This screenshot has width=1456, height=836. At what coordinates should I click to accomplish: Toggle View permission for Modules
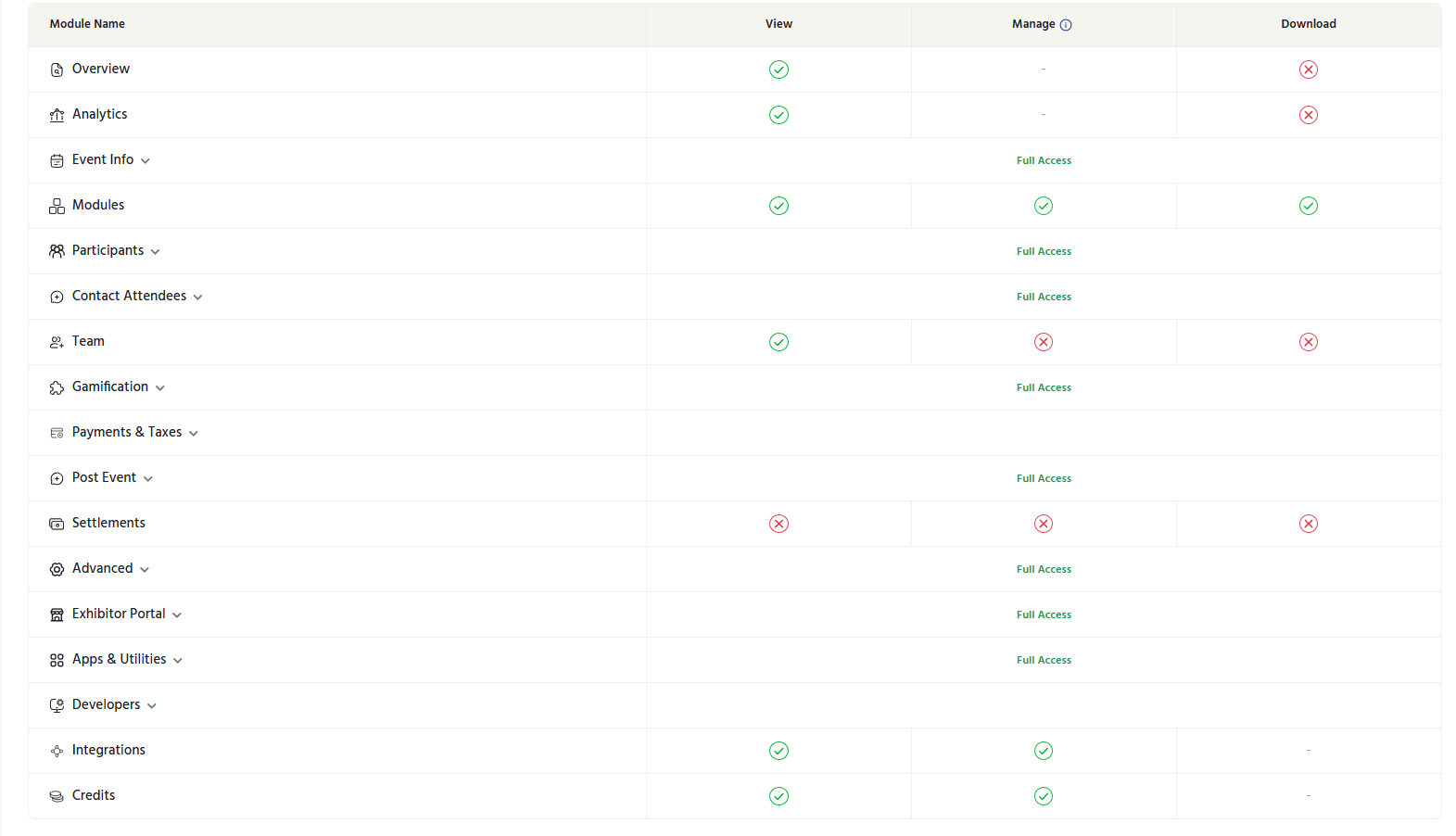pyautogui.click(x=779, y=206)
